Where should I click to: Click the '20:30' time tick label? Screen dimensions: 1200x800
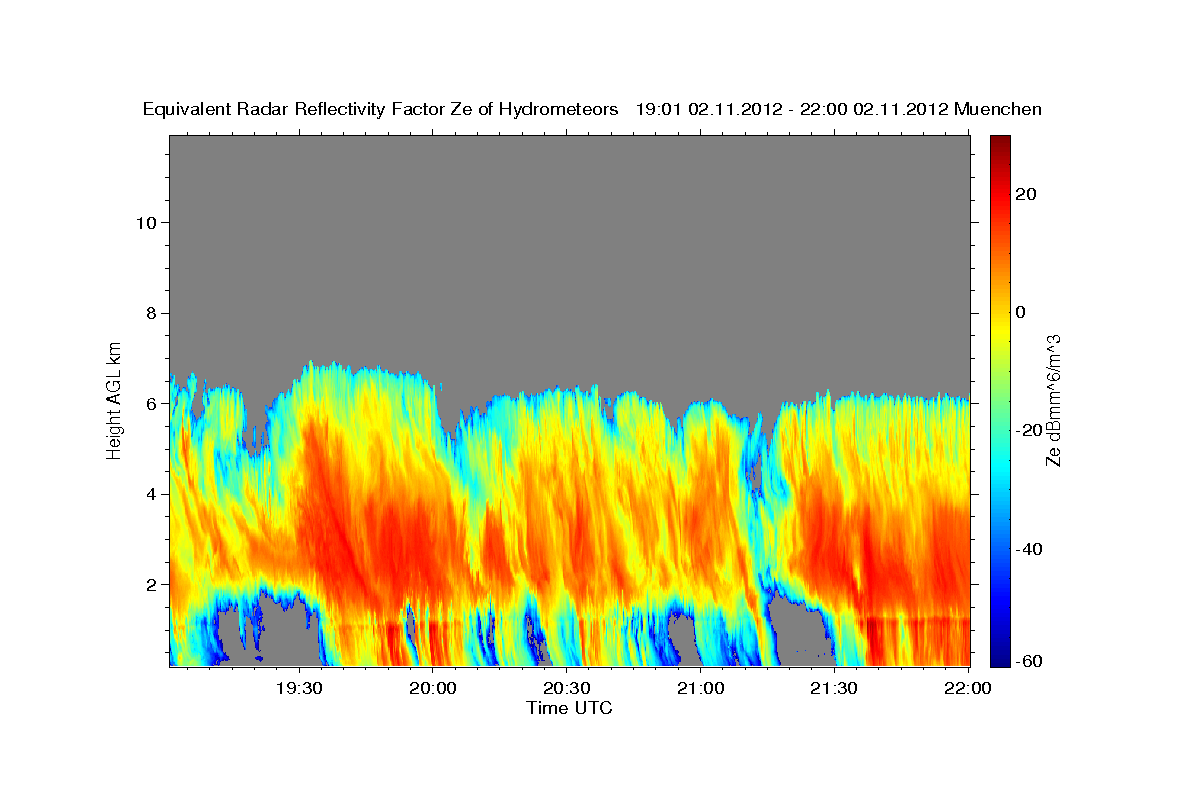(566, 688)
